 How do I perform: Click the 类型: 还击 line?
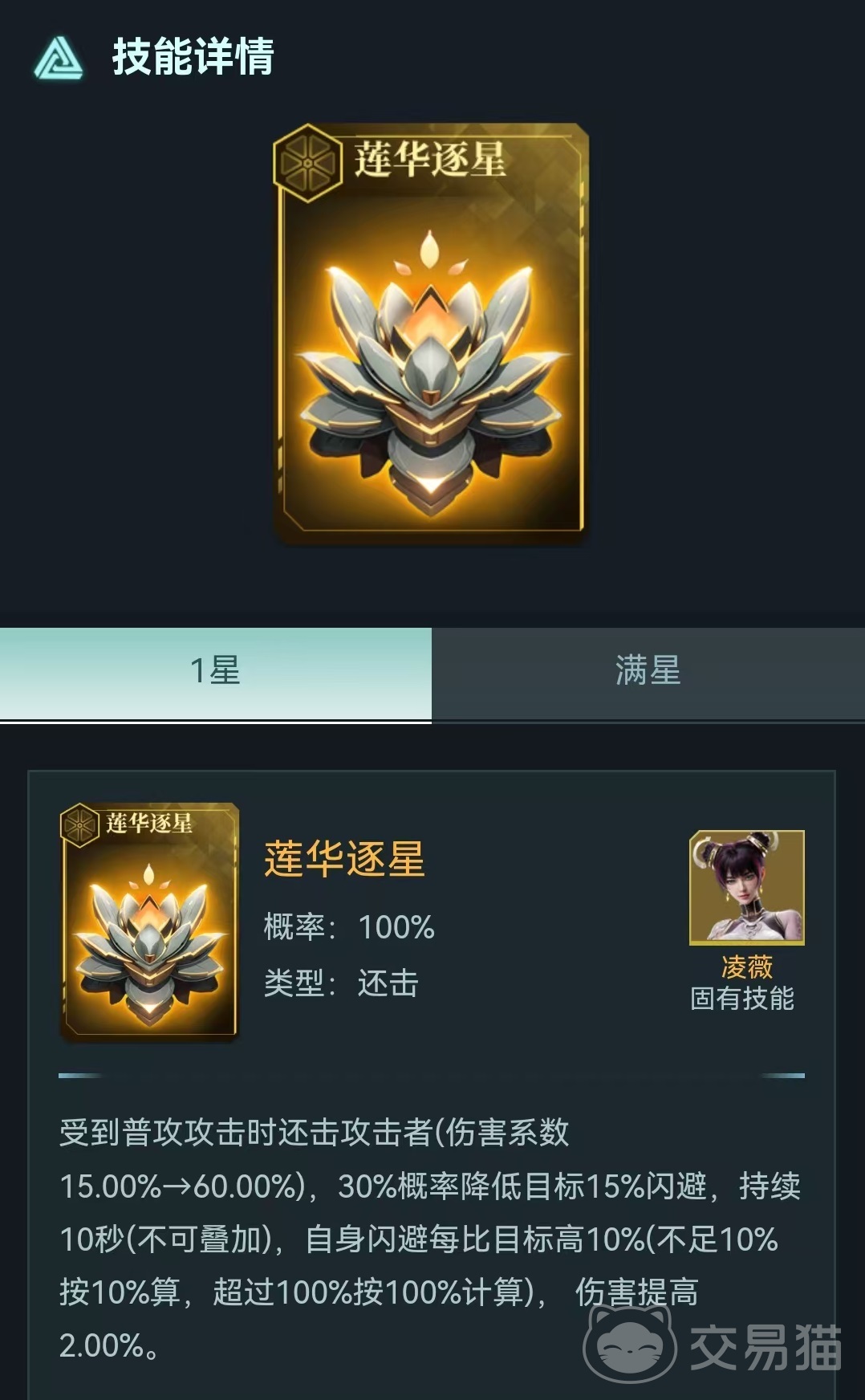(x=341, y=983)
